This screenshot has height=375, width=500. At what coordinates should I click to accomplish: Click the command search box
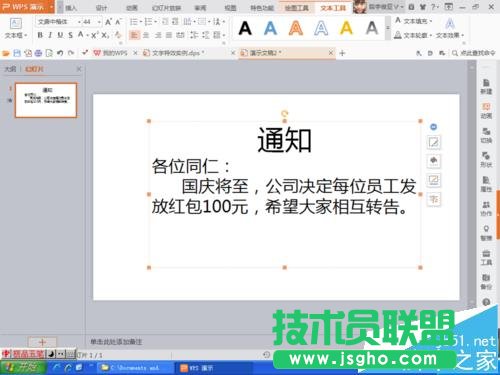pyautogui.click(x=473, y=53)
